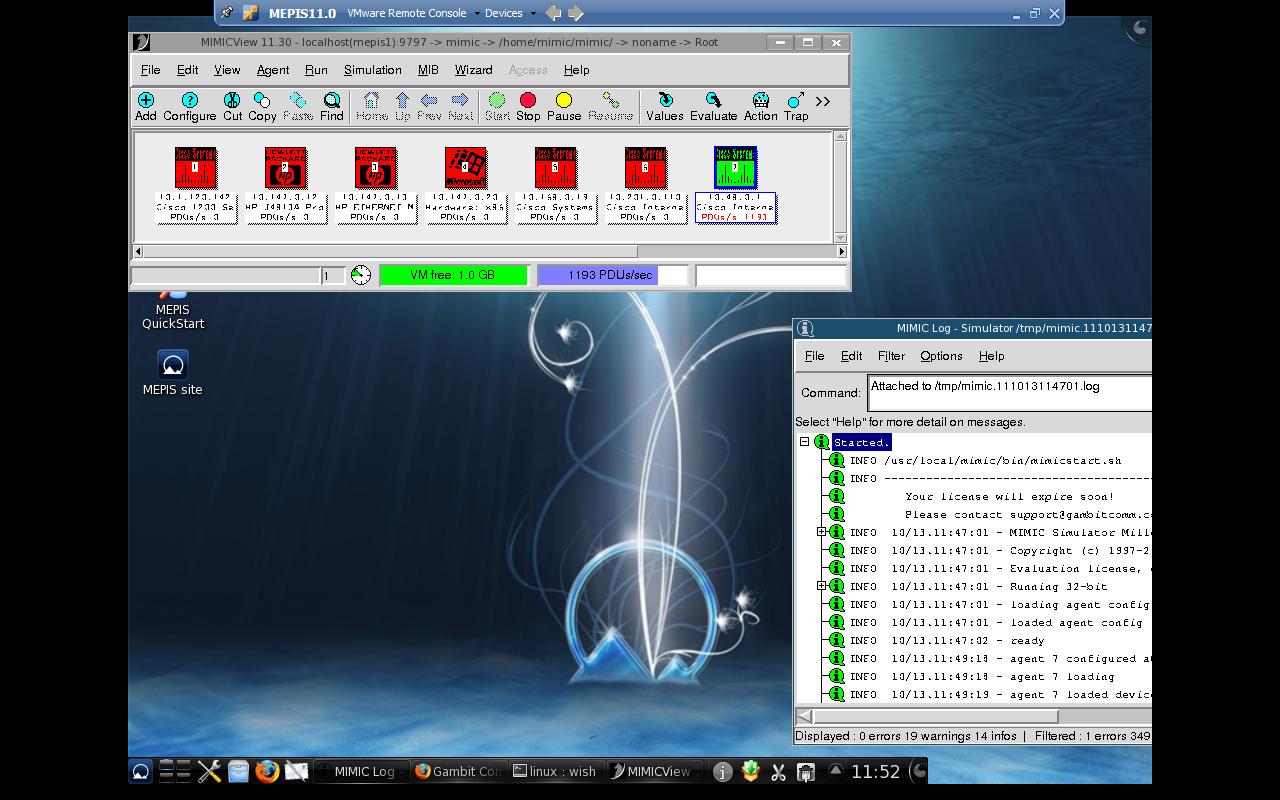The width and height of the screenshot is (1280, 800).
Task: Open the Help menu in MIMICView
Action: click(x=576, y=70)
